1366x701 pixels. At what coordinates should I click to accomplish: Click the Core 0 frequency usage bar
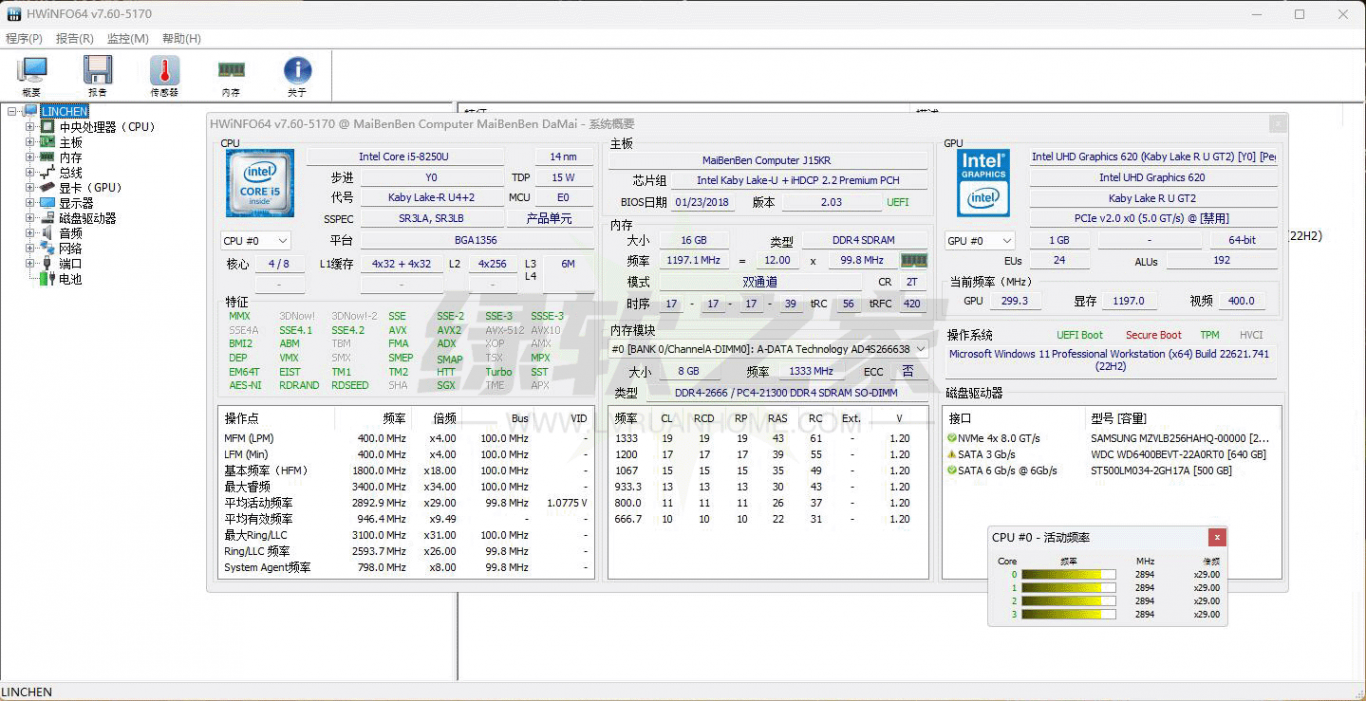pos(1068,575)
